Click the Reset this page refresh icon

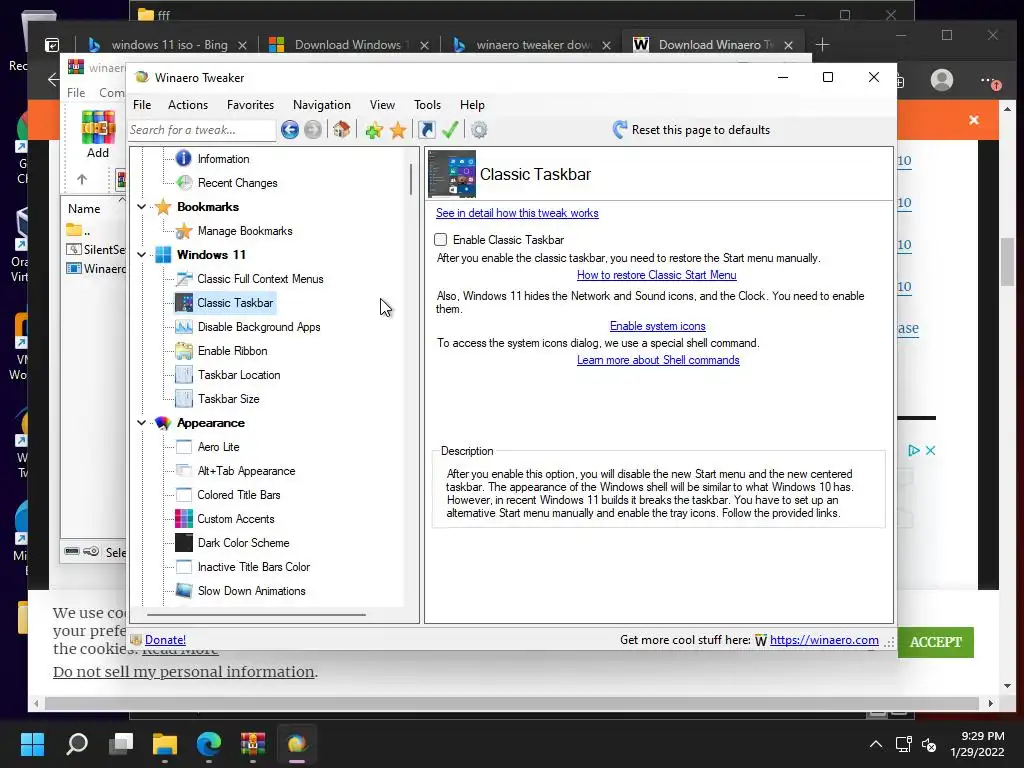pos(620,129)
